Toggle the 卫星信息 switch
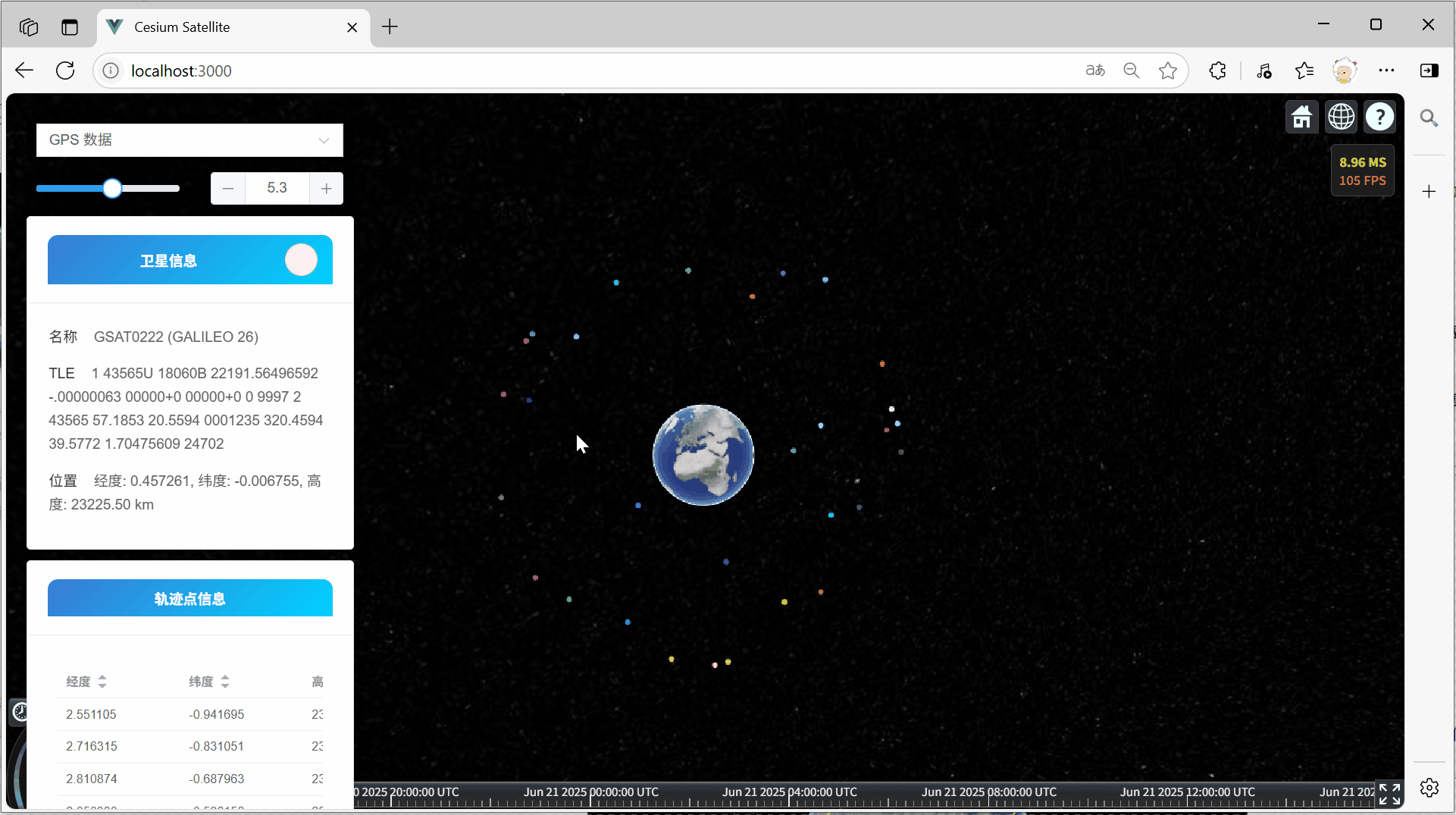 point(301,260)
